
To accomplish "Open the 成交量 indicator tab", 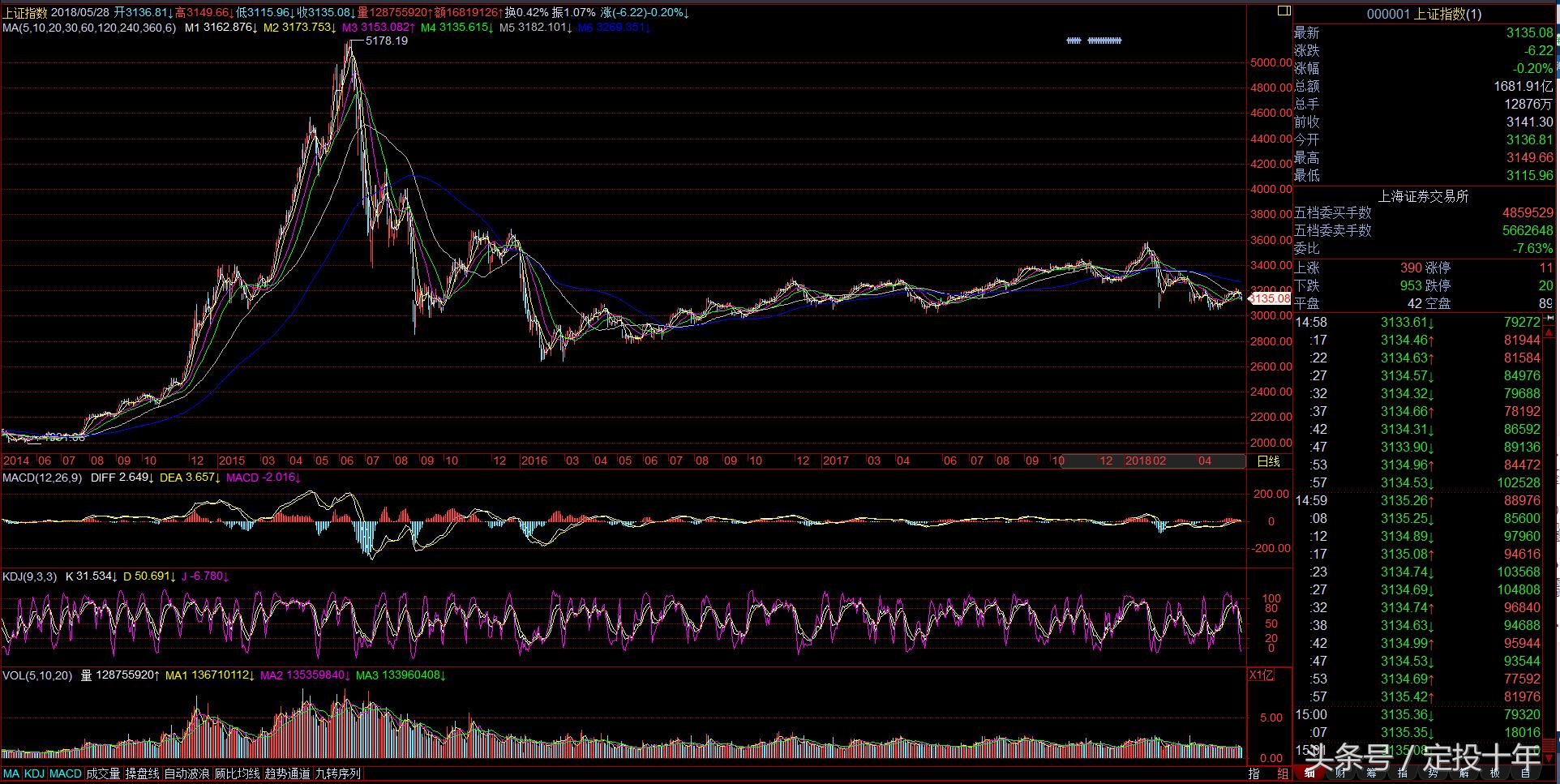I will 103,774.
